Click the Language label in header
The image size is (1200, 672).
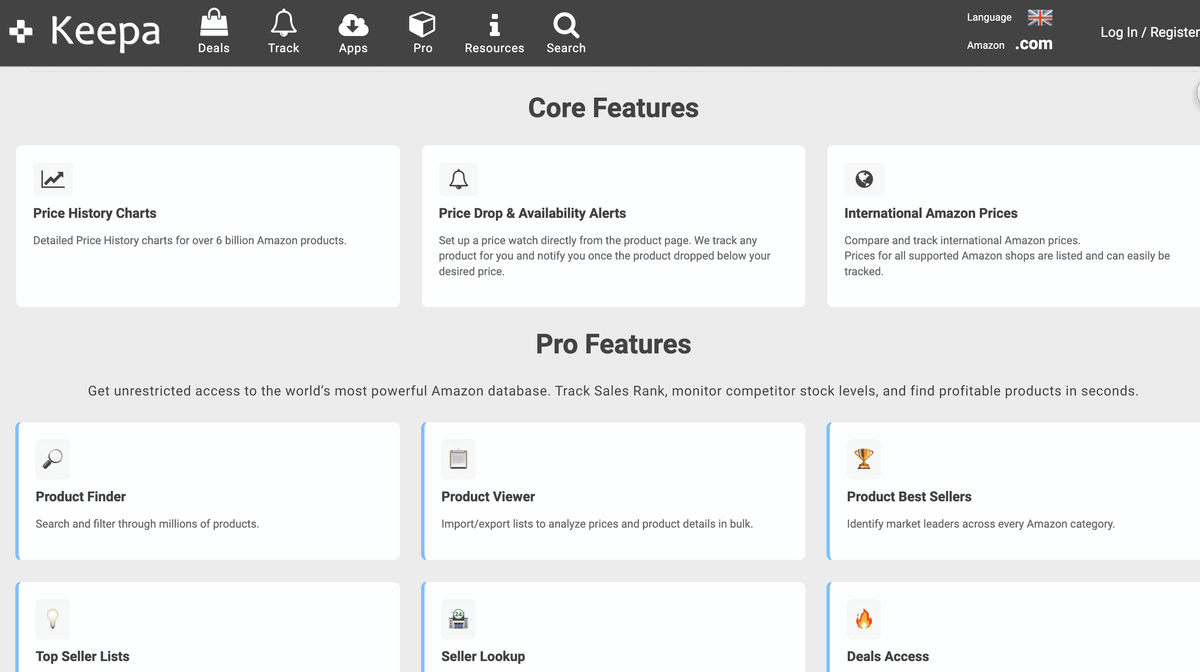point(989,17)
